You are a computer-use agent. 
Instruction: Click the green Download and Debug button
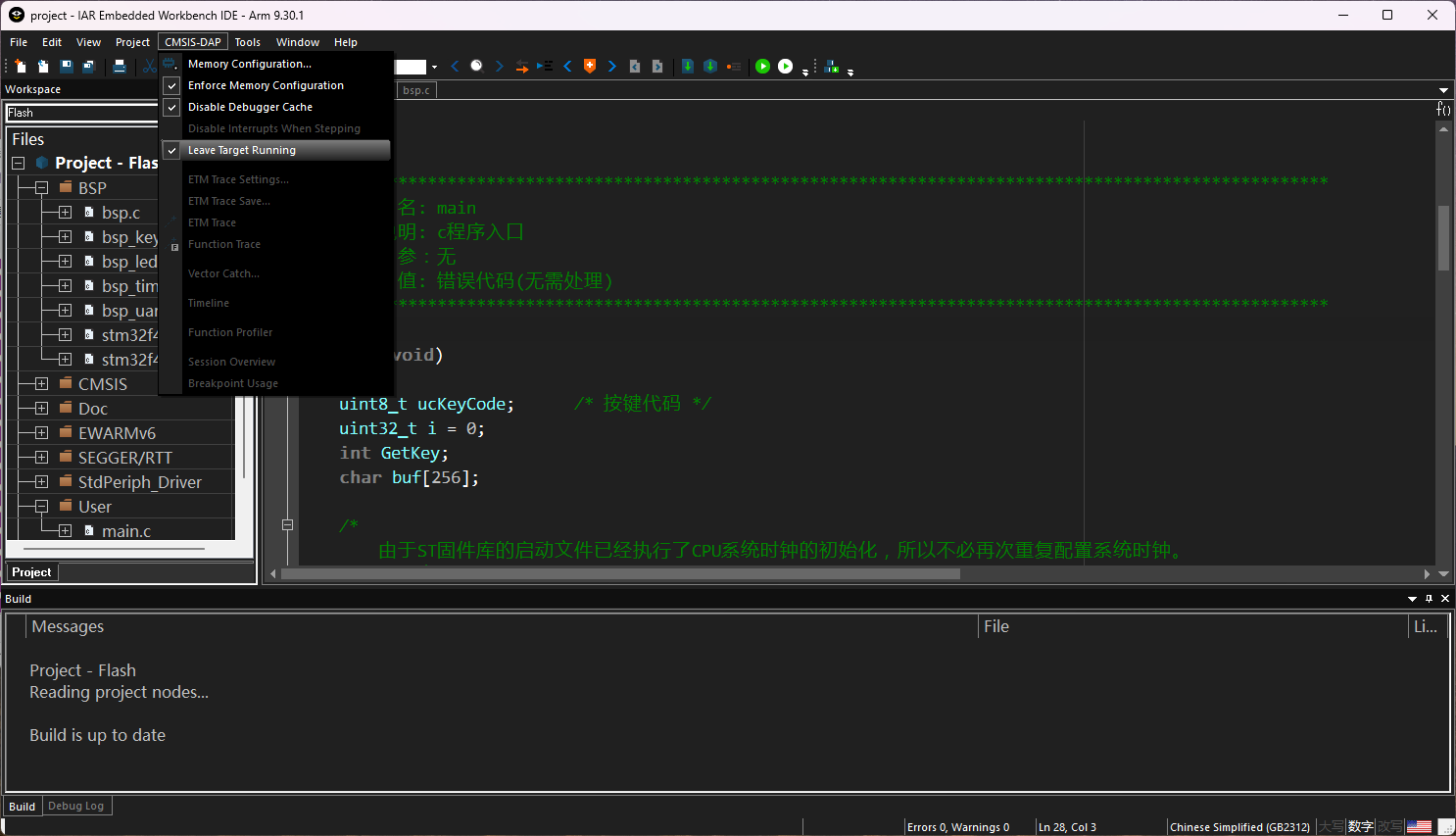click(x=762, y=67)
